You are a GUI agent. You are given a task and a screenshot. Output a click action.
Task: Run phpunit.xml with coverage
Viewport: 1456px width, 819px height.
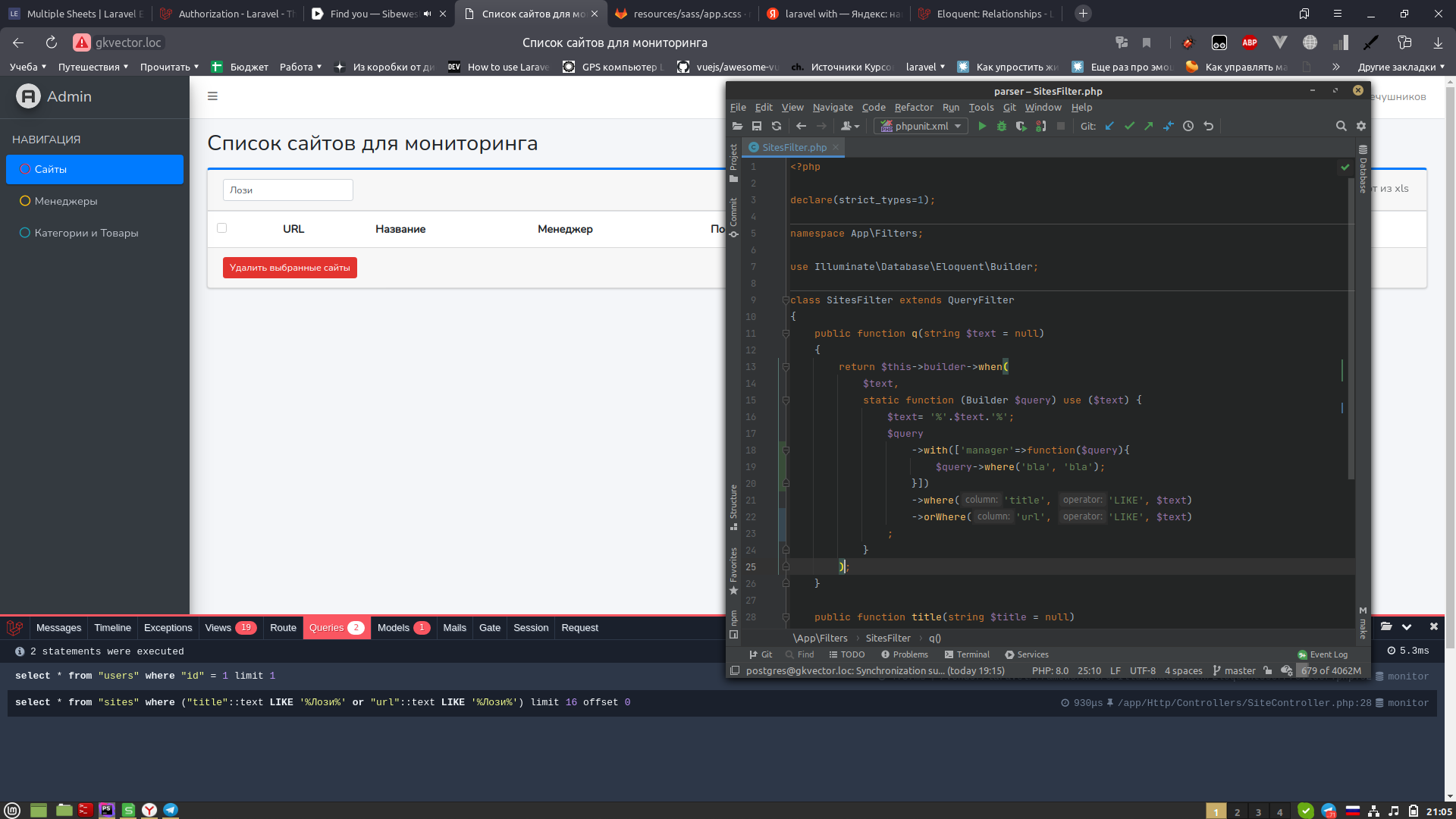[x=1021, y=127]
